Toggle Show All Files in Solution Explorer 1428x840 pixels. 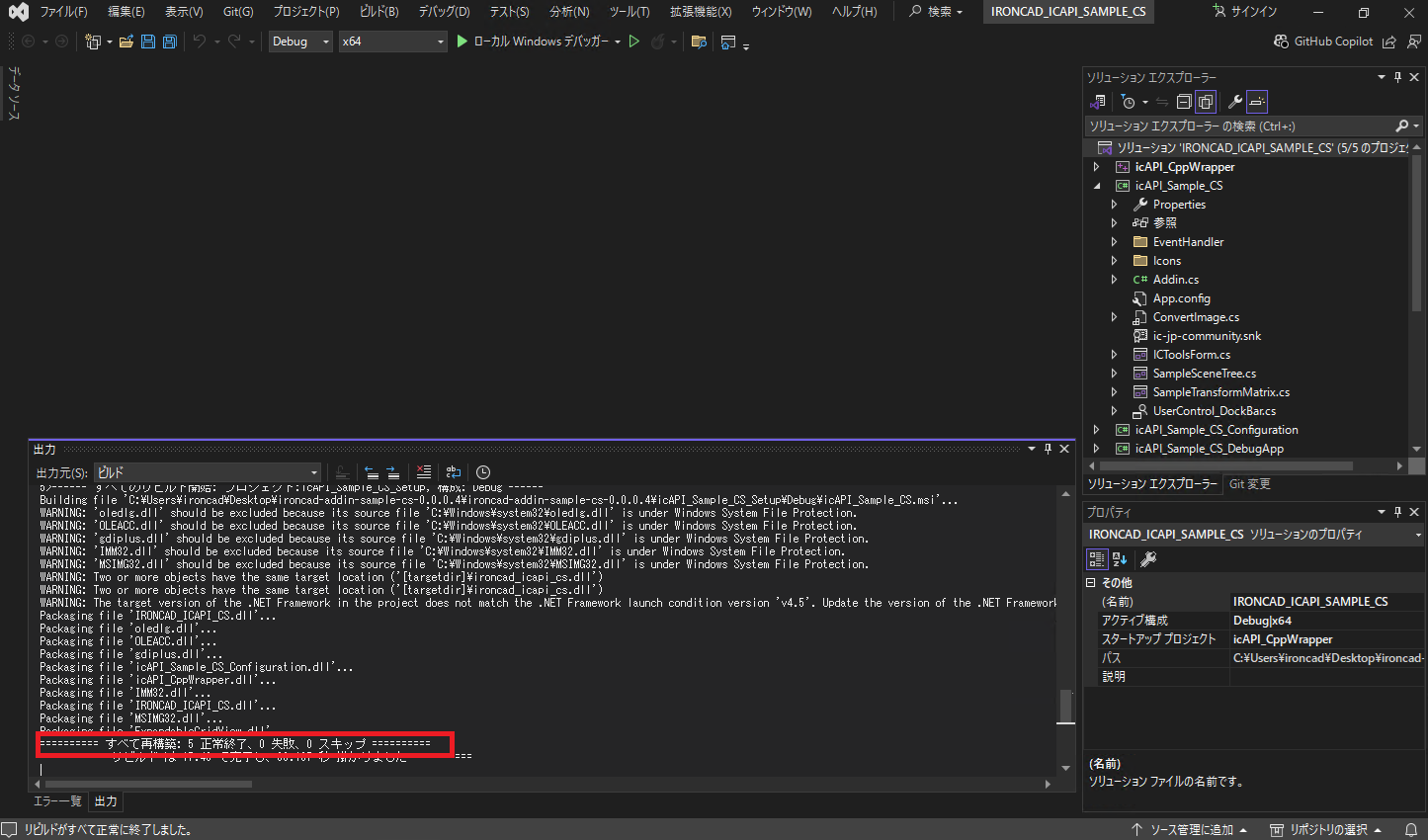(1206, 102)
